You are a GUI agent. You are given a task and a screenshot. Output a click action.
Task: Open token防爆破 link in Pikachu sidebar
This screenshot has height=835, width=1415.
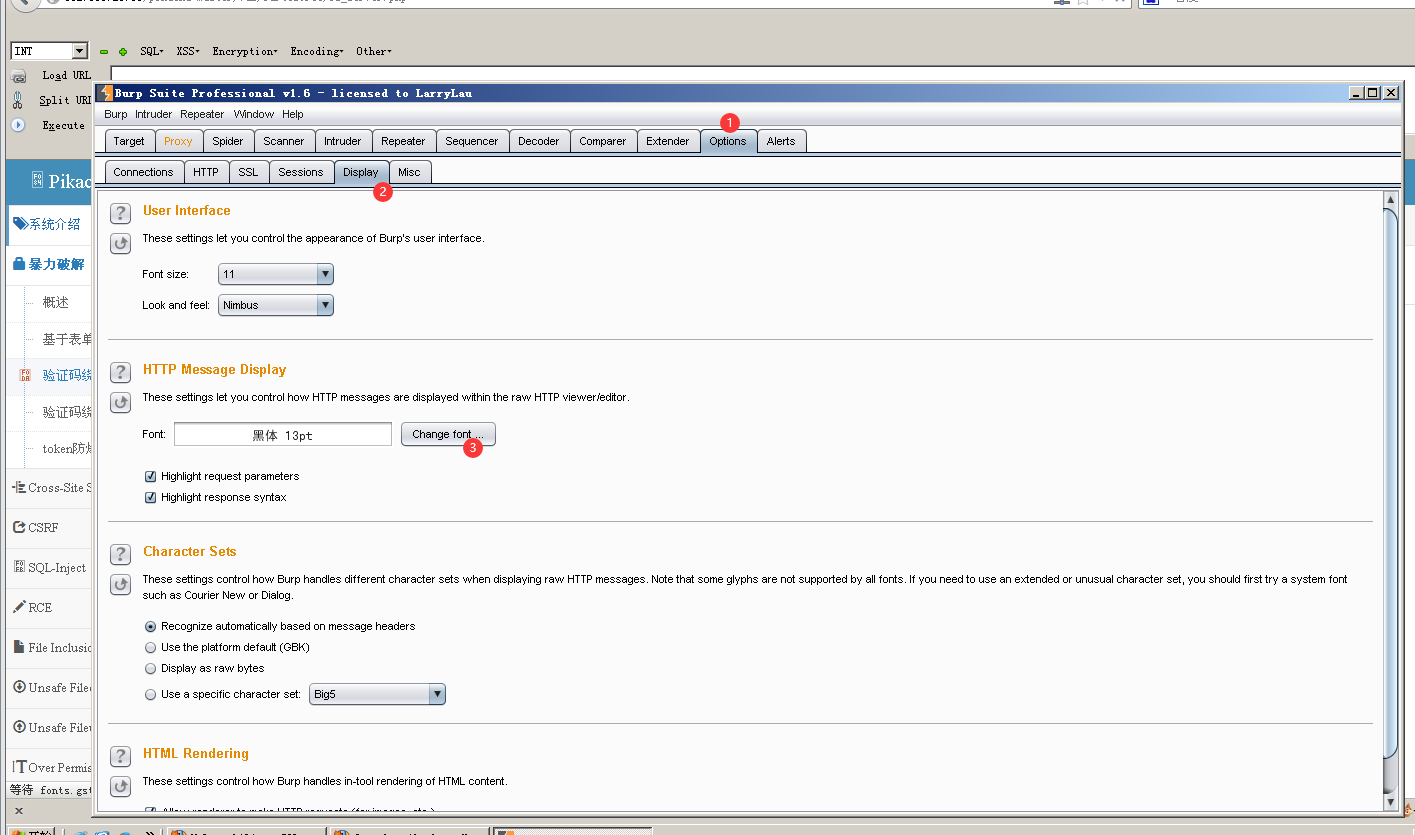[67, 449]
